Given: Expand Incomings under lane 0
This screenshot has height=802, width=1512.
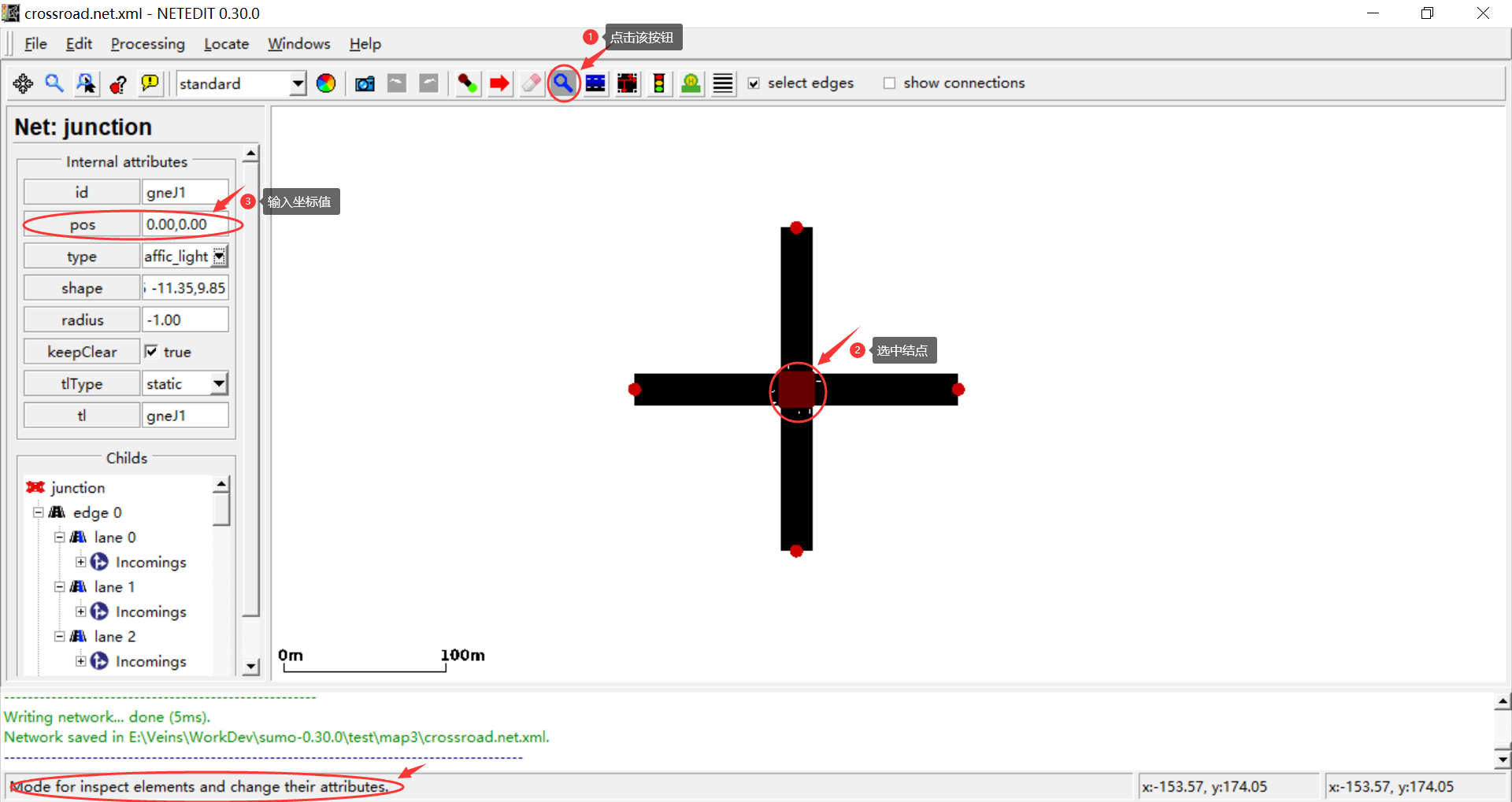Looking at the screenshot, I should pos(80,562).
